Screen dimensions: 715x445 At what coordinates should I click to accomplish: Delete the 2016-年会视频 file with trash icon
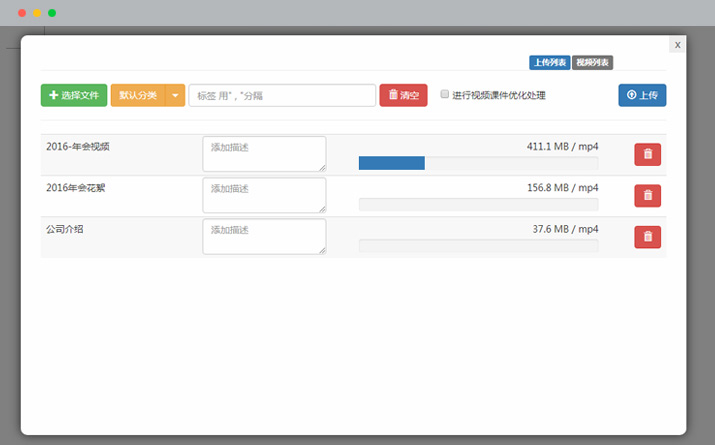tap(647, 154)
